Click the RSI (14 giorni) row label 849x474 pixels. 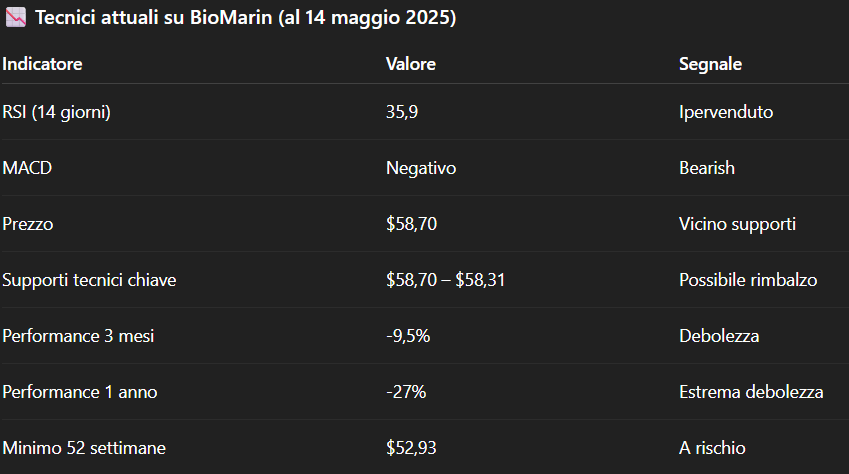[56, 112]
